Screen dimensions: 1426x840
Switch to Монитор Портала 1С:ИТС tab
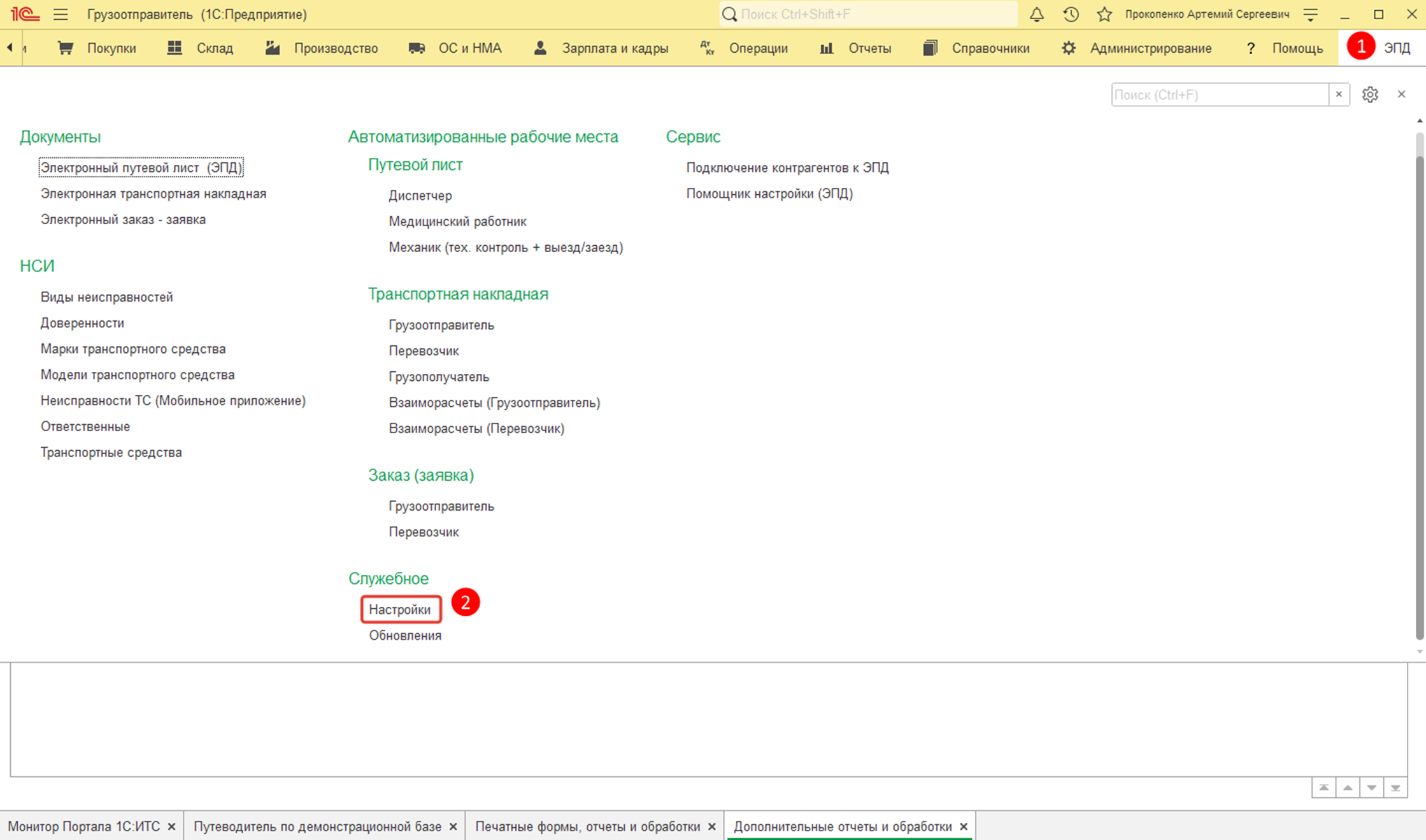(84, 826)
